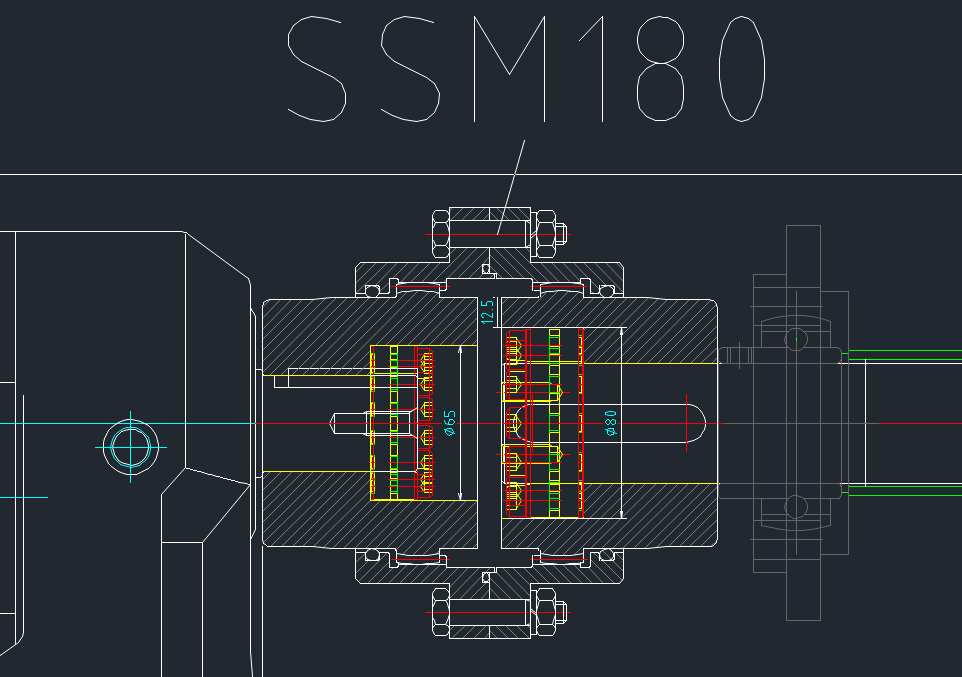Select the SSM180 text label
The height and width of the screenshot is (677, 962).
coord(526,69)
